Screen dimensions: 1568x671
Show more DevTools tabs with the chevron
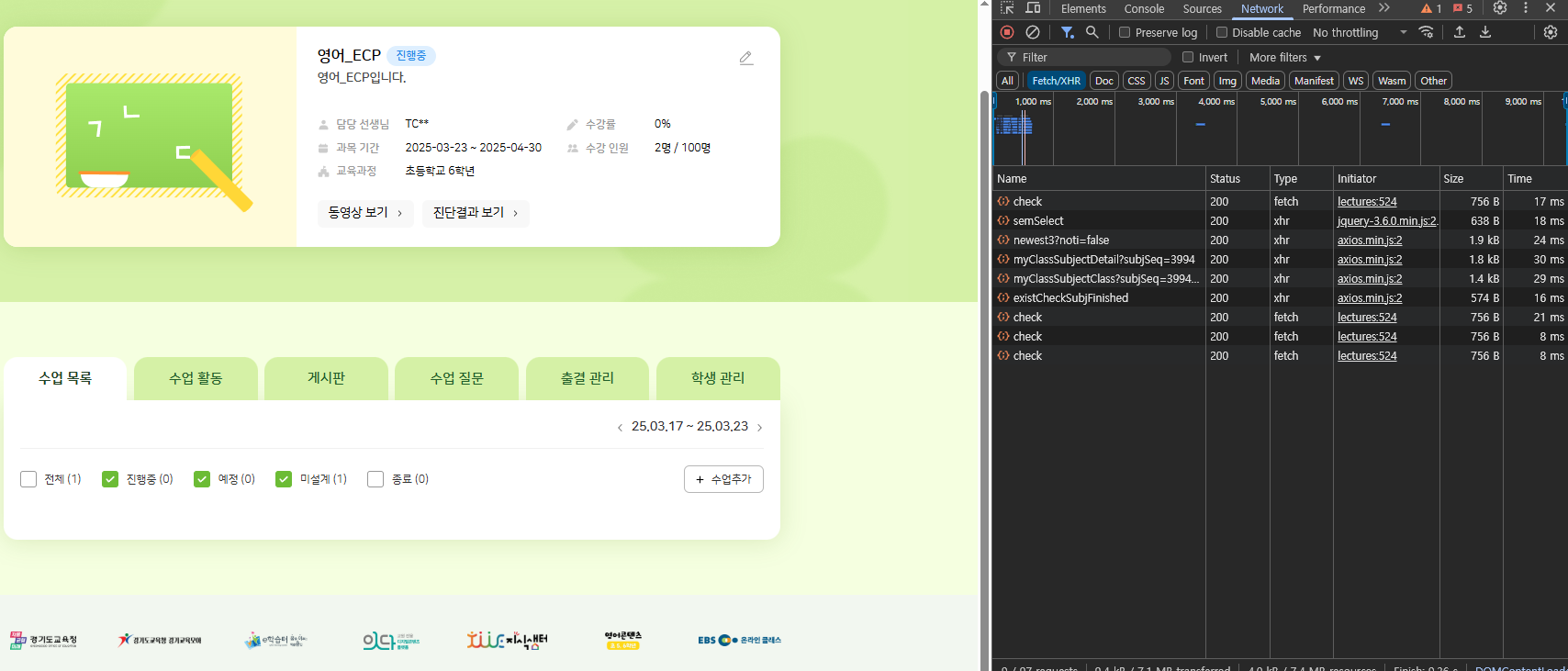click(x=1383, y=8)
